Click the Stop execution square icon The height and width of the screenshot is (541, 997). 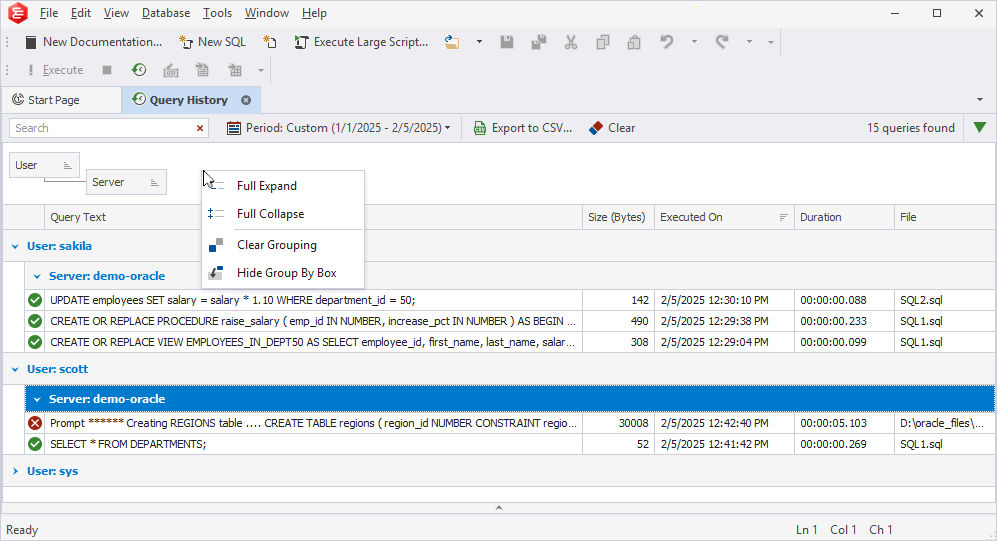click(x=107, y=70)
